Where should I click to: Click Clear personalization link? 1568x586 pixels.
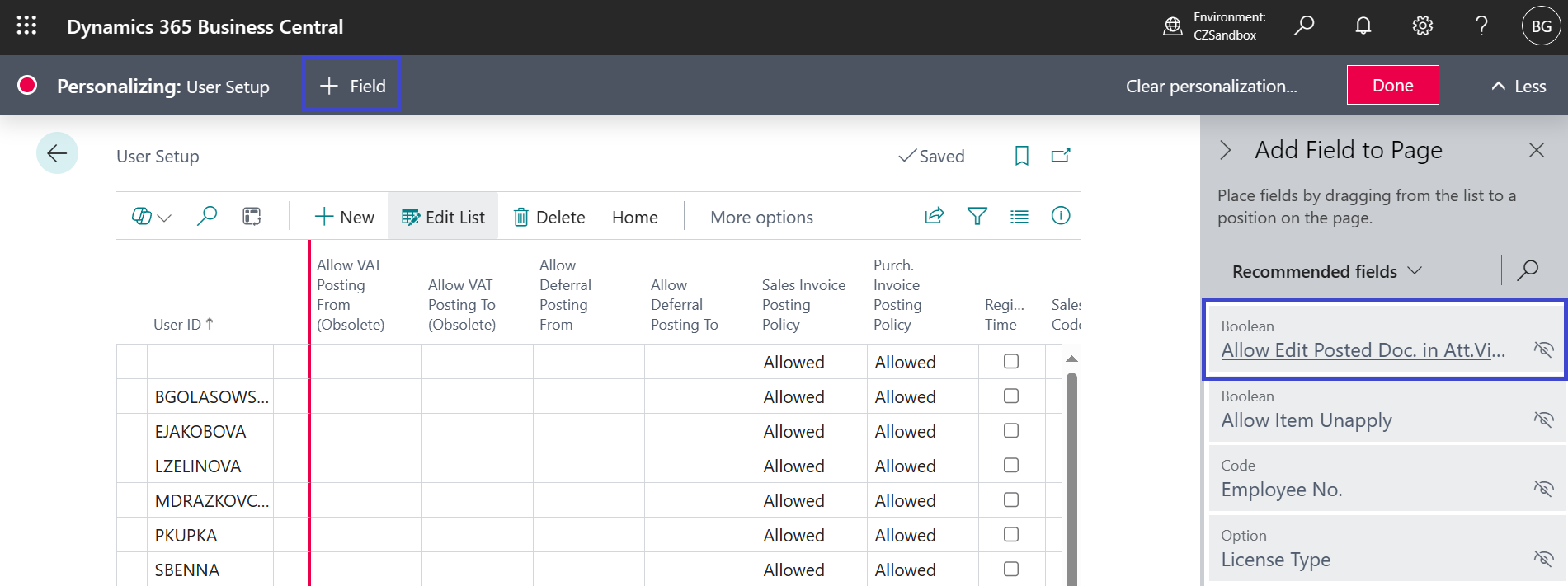[x=1211, y=87]
